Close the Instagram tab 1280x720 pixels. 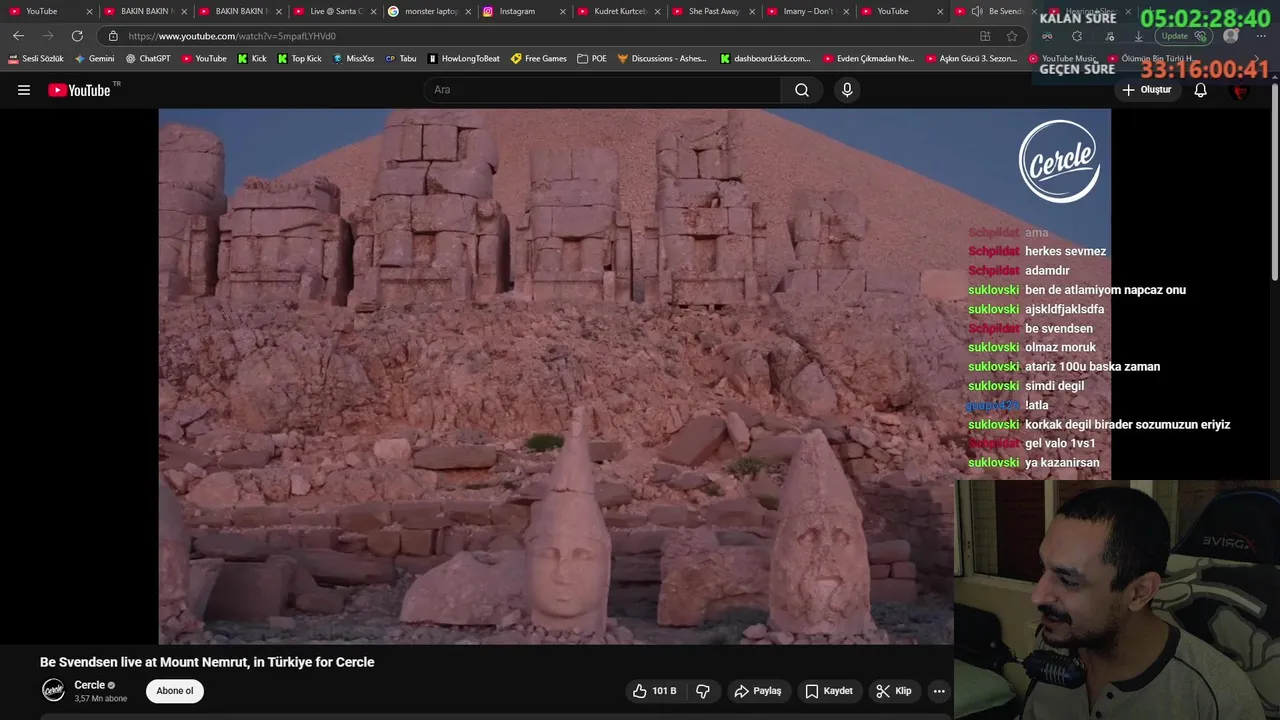coord(562,11)
